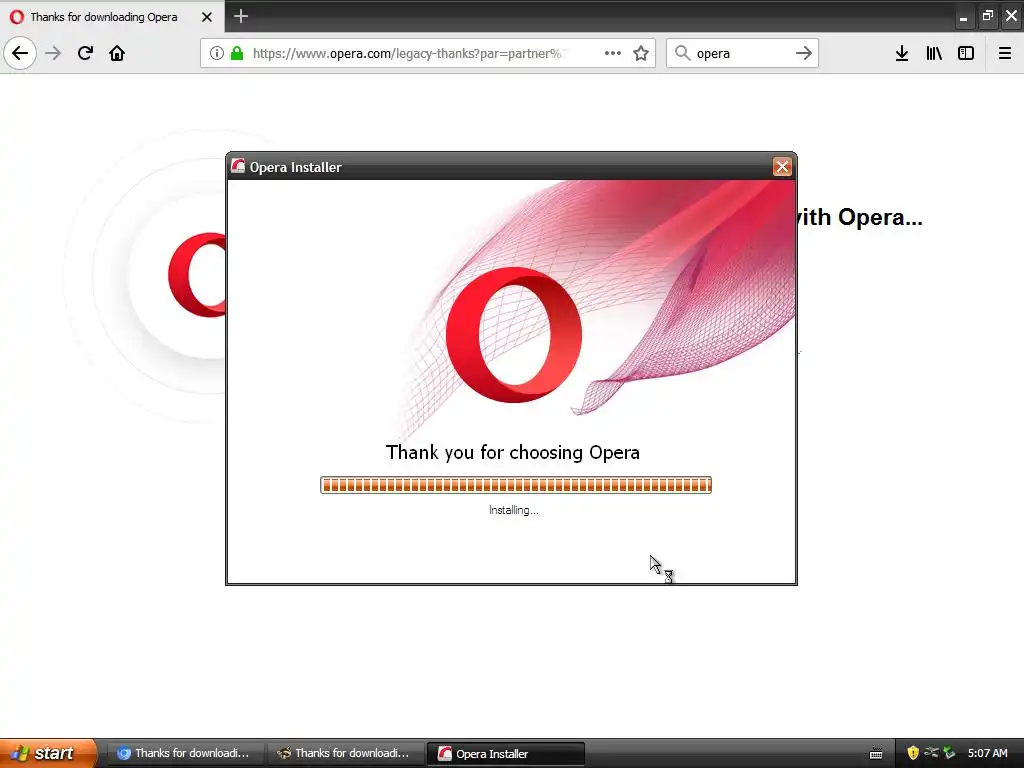Screen dimensions: 1024x768
Task: Click the Installing... status text
Action: (514, 510)
